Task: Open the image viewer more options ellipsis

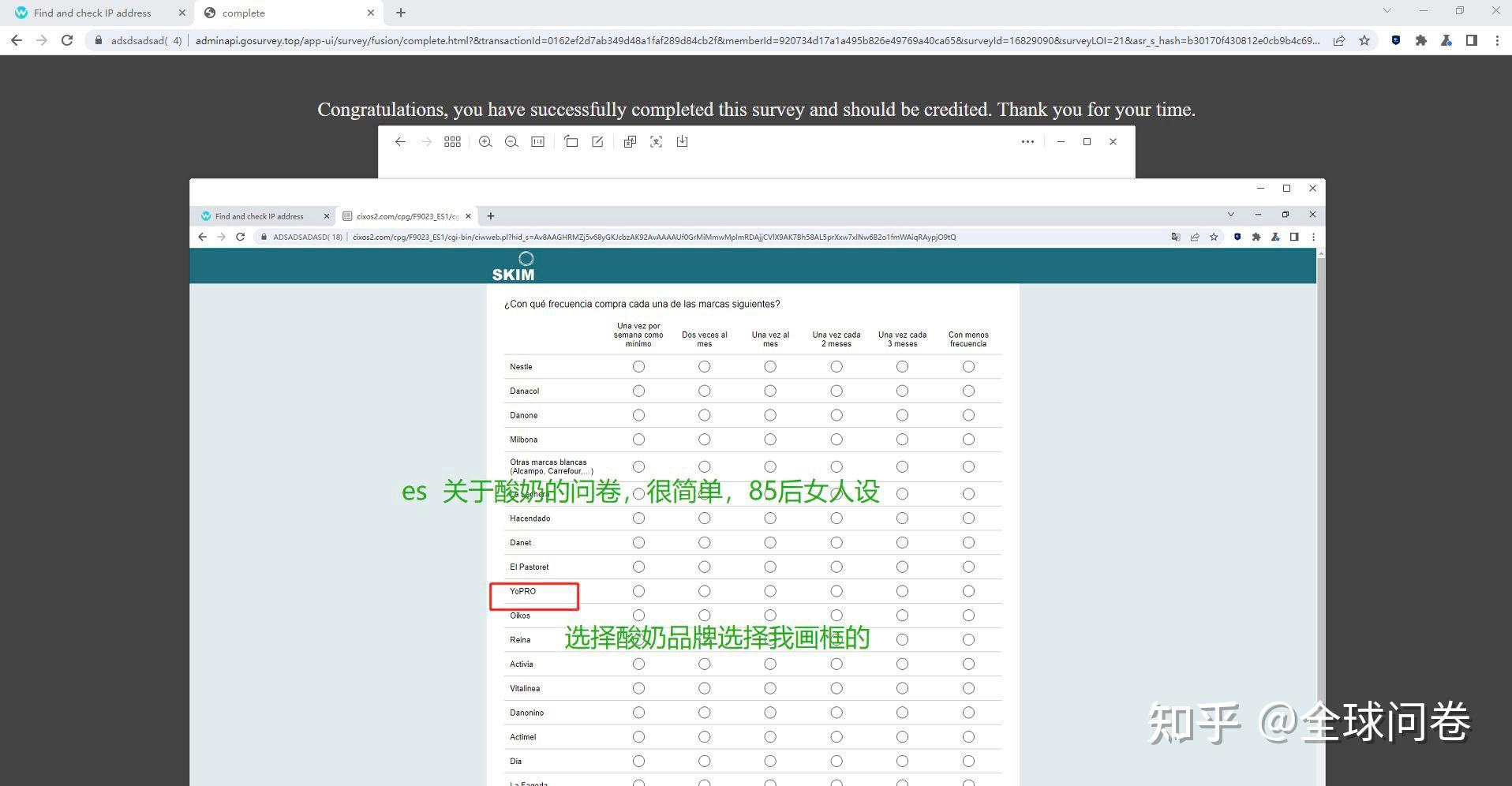Action: (x=1027, y=142)
